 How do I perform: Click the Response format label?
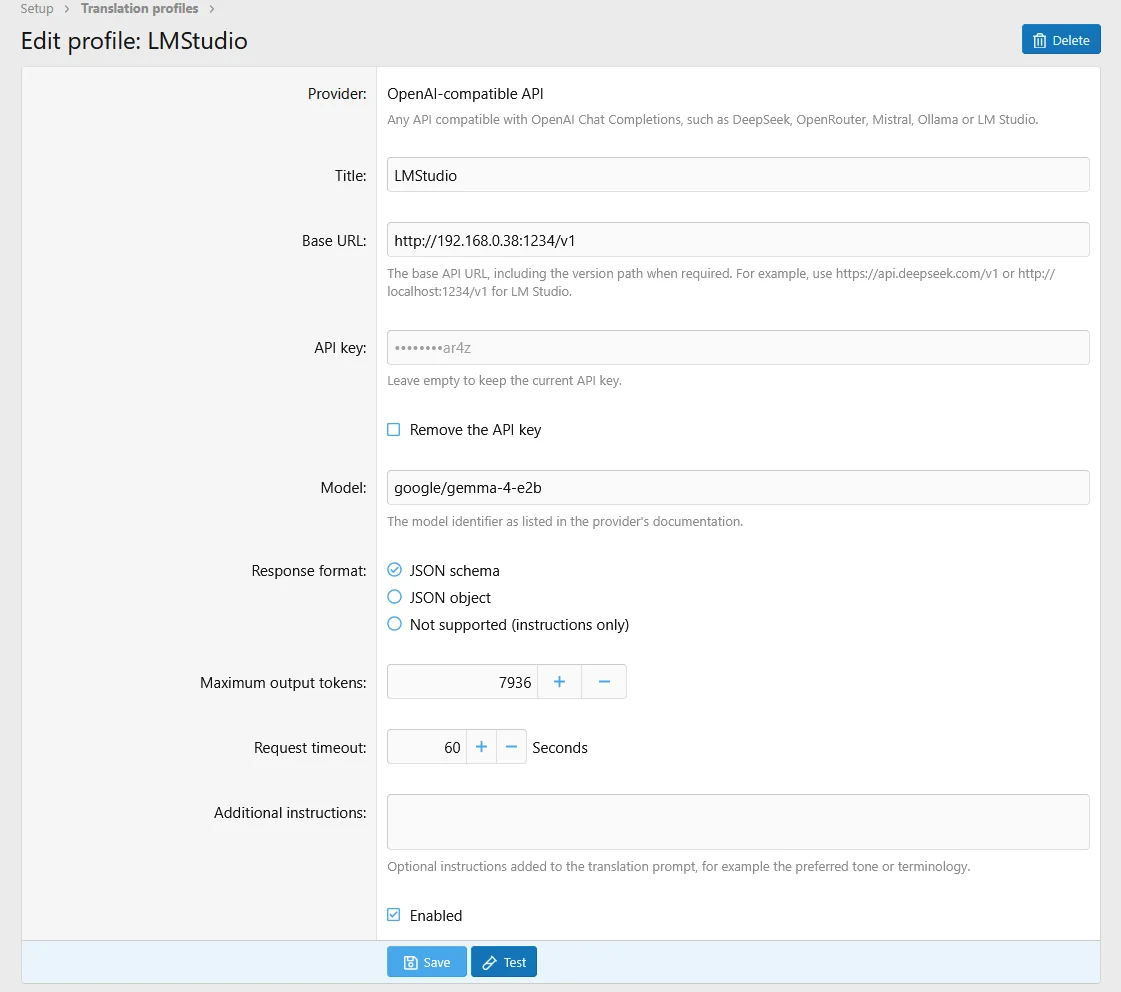point(309,571)
